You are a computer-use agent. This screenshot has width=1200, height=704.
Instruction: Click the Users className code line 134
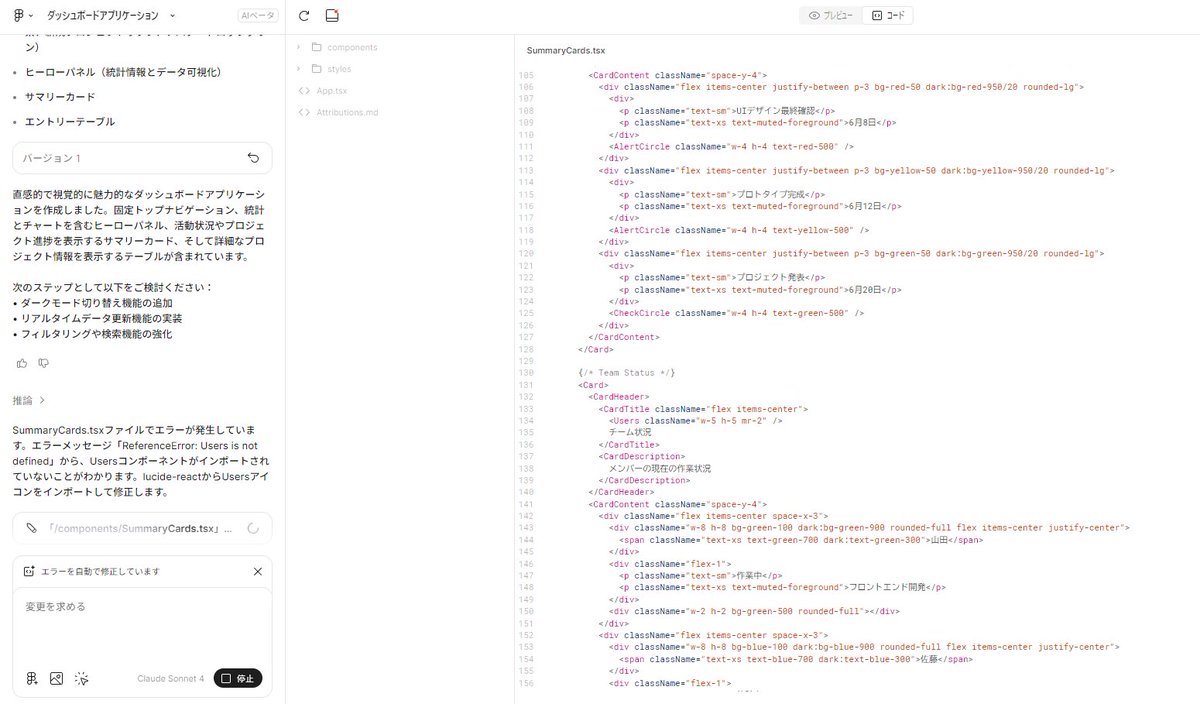[695, 421]
